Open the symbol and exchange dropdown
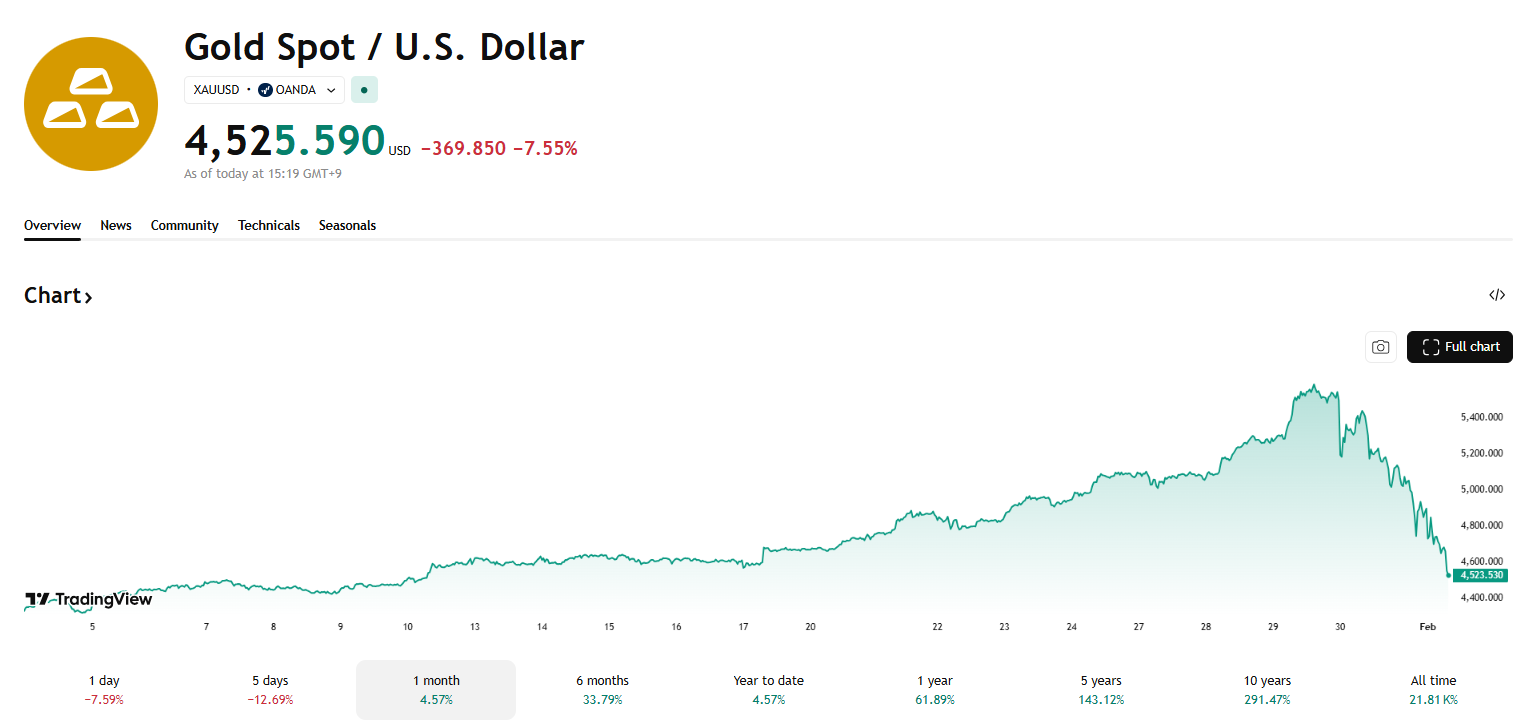The height and width of the screenshot is (725, 1530). point(331,89)
